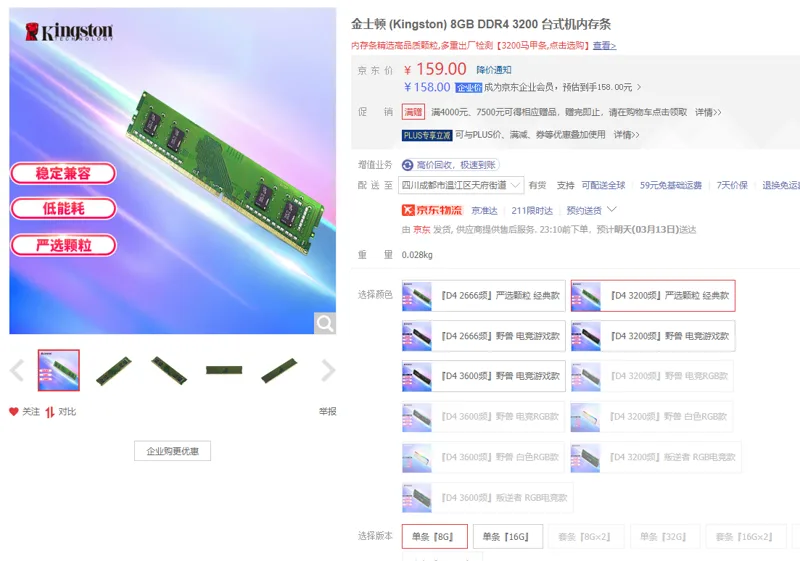
Task: Choose D4 2666频 野兽 电竞游戏款 option
Action: pos(484,336)
